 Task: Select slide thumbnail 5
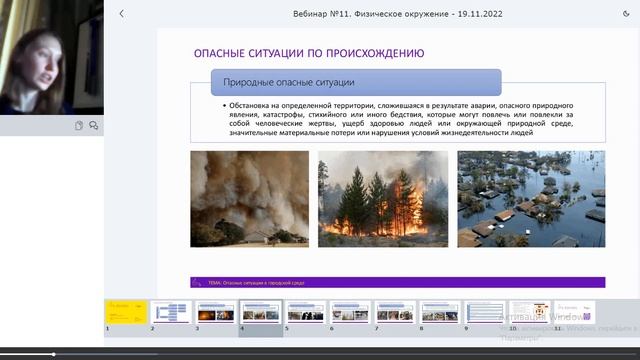[x=305, y=312]
